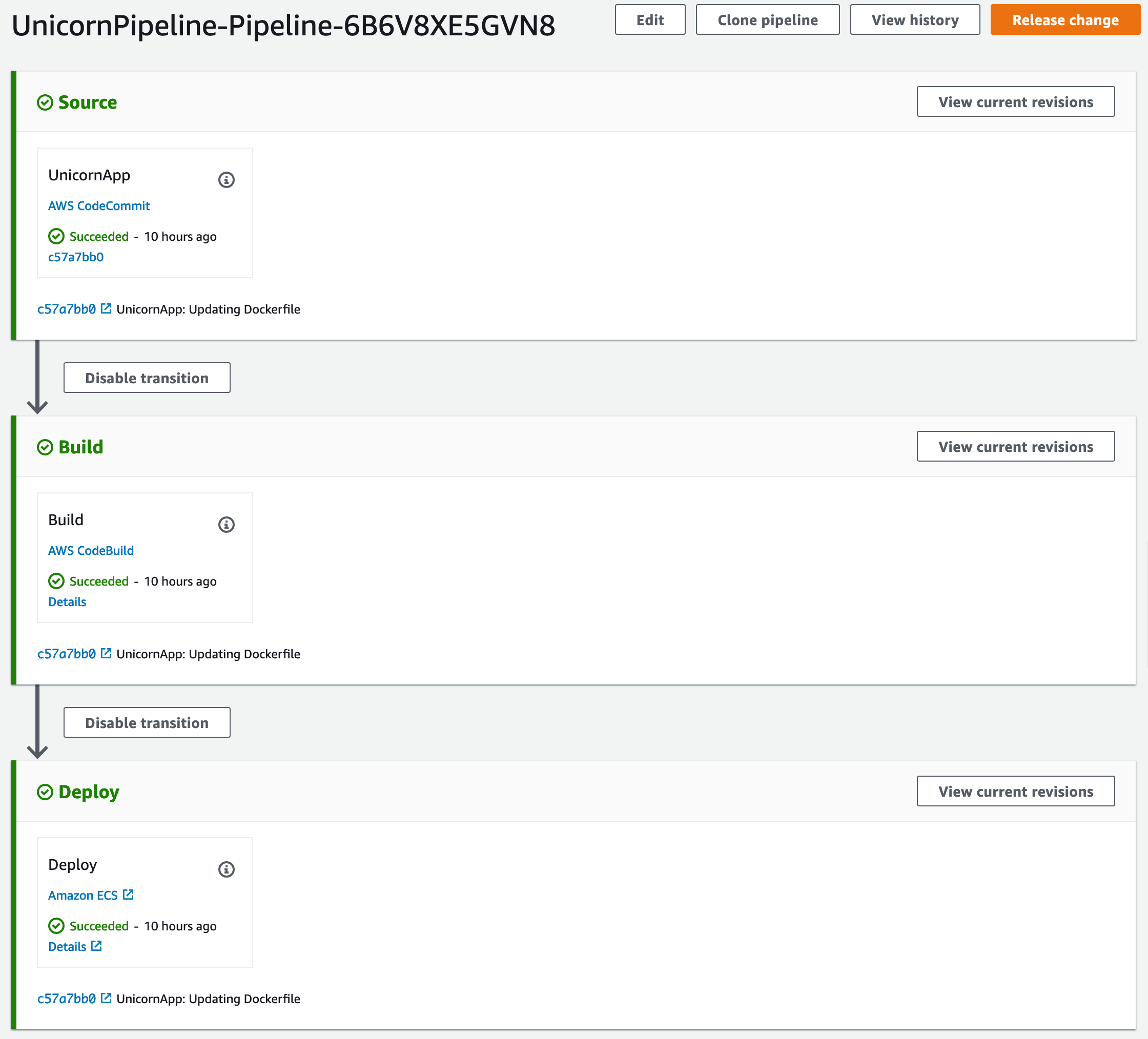Viewport: 1148px width, 1039px height.
Task: Edit the UnicornPipeline pipeline
Action: [x=650, y=20]
